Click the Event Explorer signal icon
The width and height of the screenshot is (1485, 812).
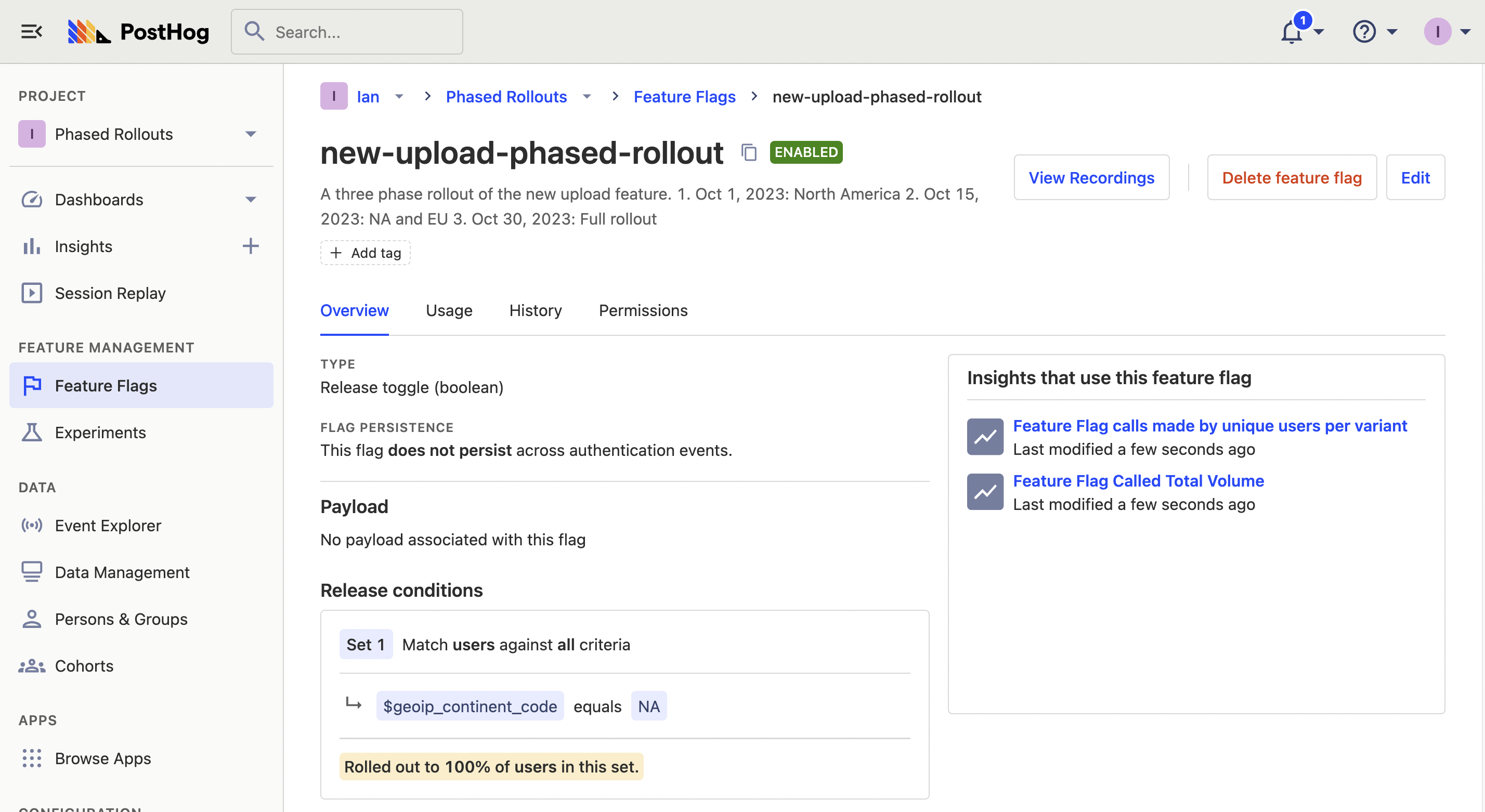coord(32,525)
